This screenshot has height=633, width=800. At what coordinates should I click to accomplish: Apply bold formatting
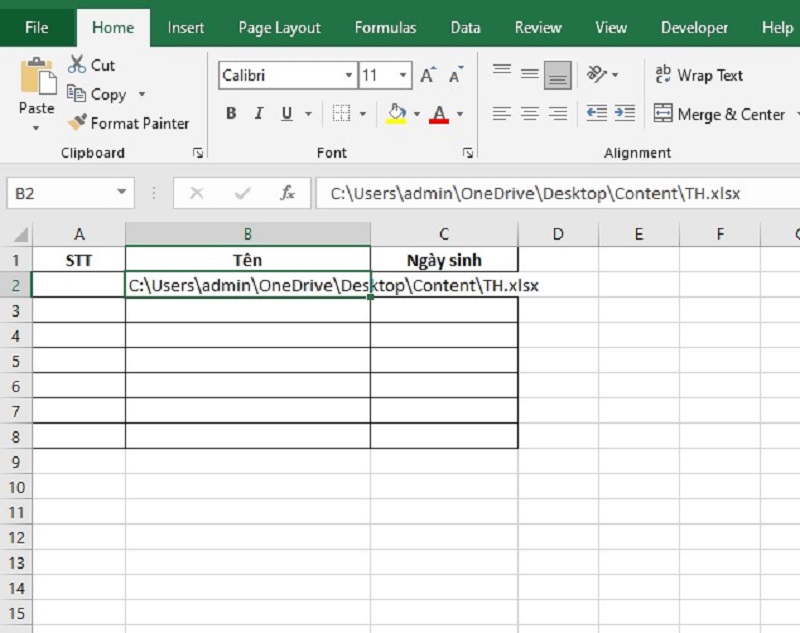231,113
